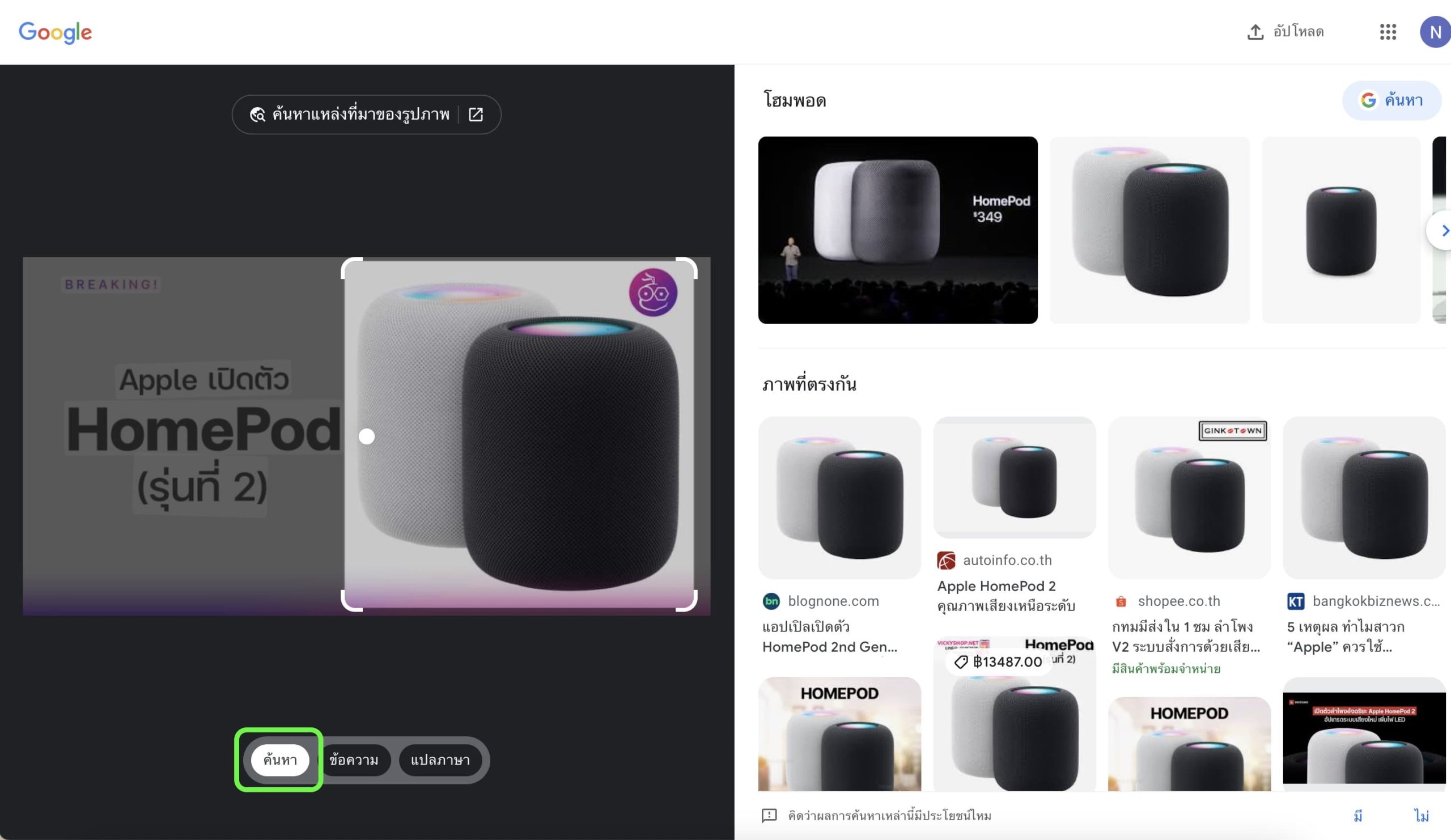Show next HomePod carousel images
1451x840 pixels.
1441,230
